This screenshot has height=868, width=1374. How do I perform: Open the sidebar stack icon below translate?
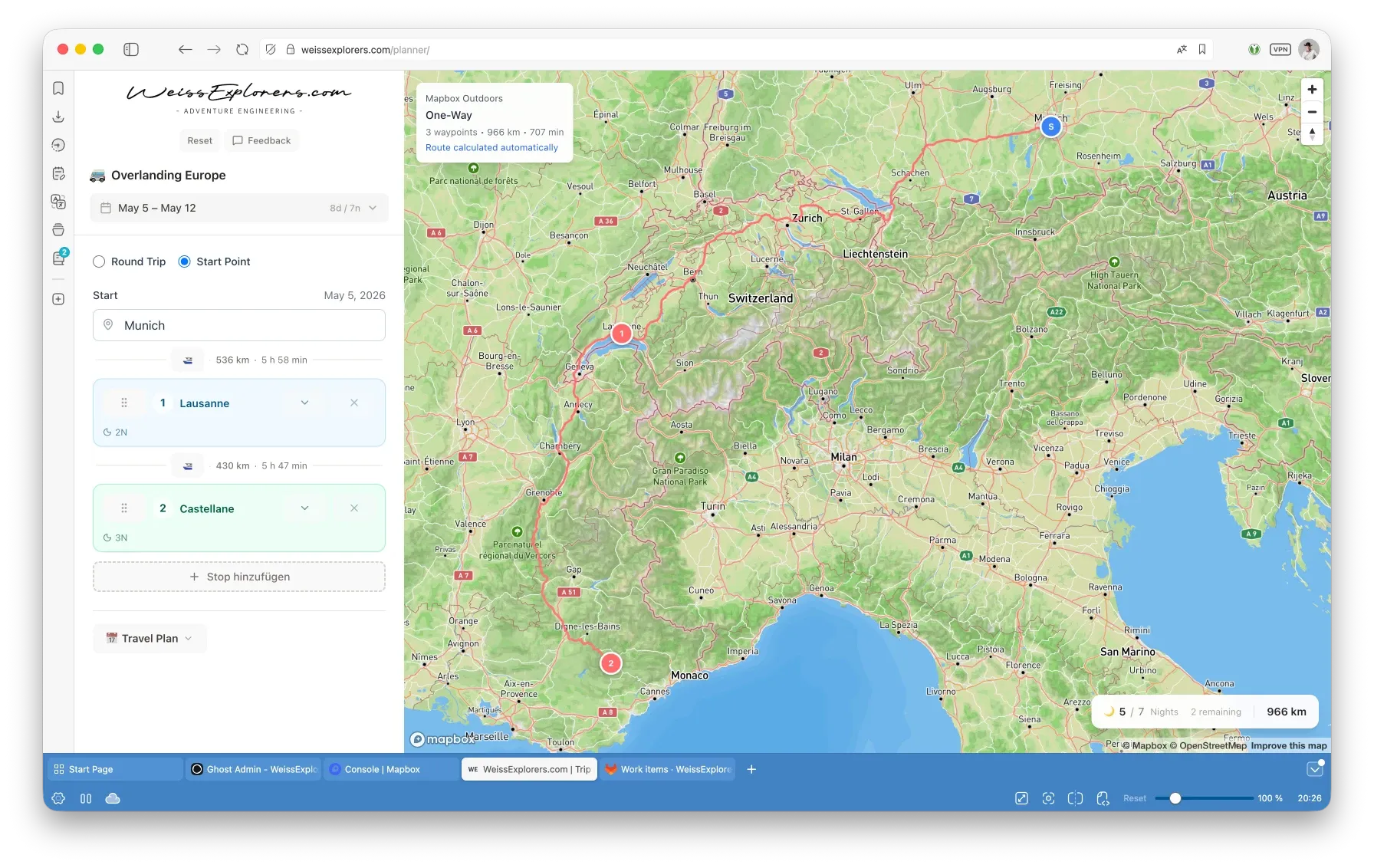tap(58, 230)
